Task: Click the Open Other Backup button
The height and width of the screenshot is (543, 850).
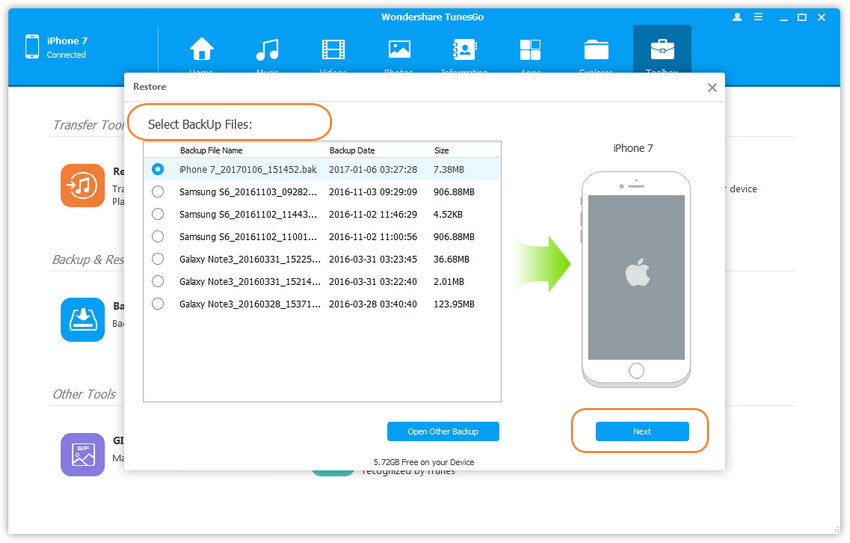Action: click(442, 432)
